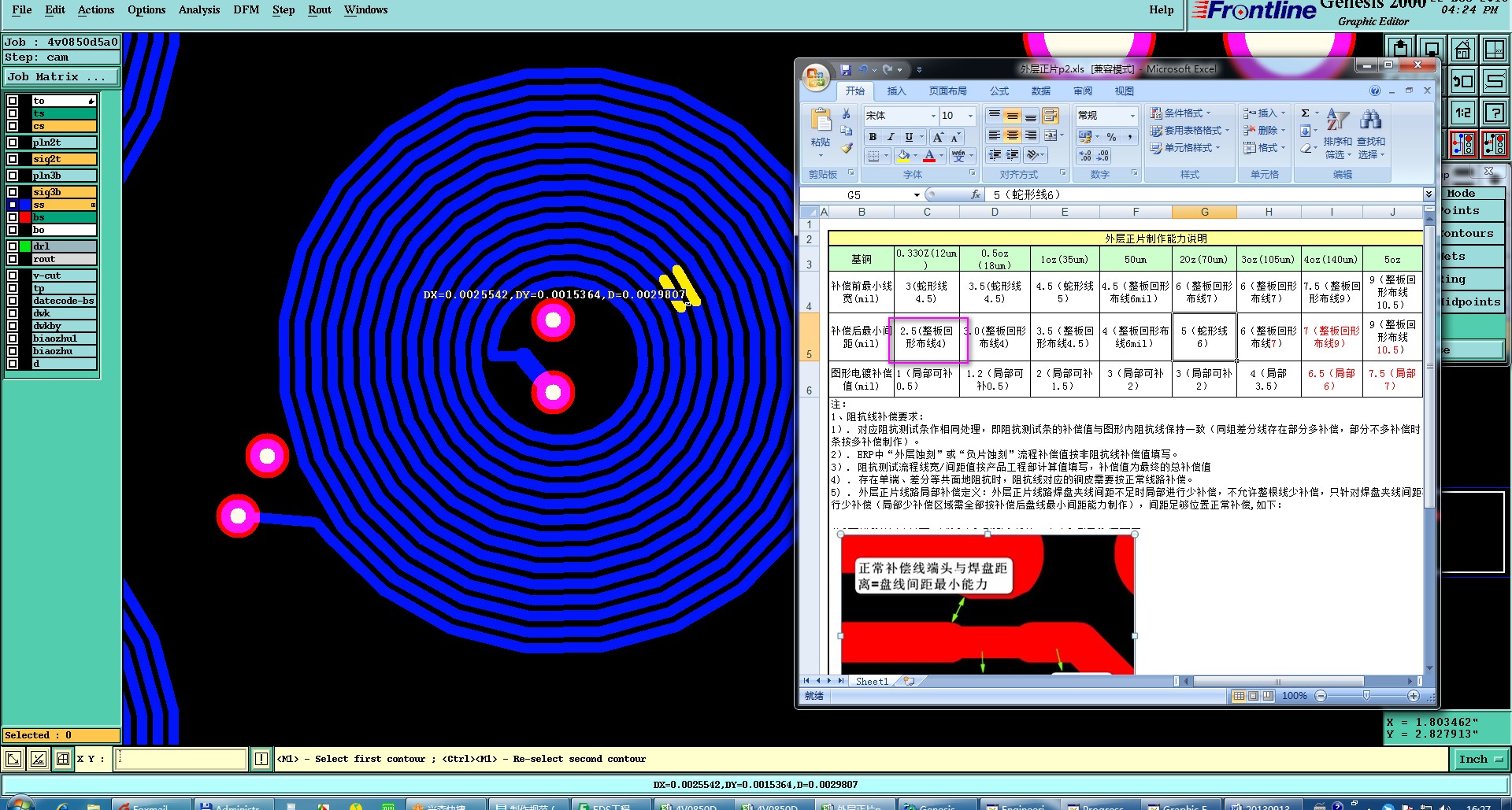Open the Analysis menu in Genesis

[x=199, y=9]
